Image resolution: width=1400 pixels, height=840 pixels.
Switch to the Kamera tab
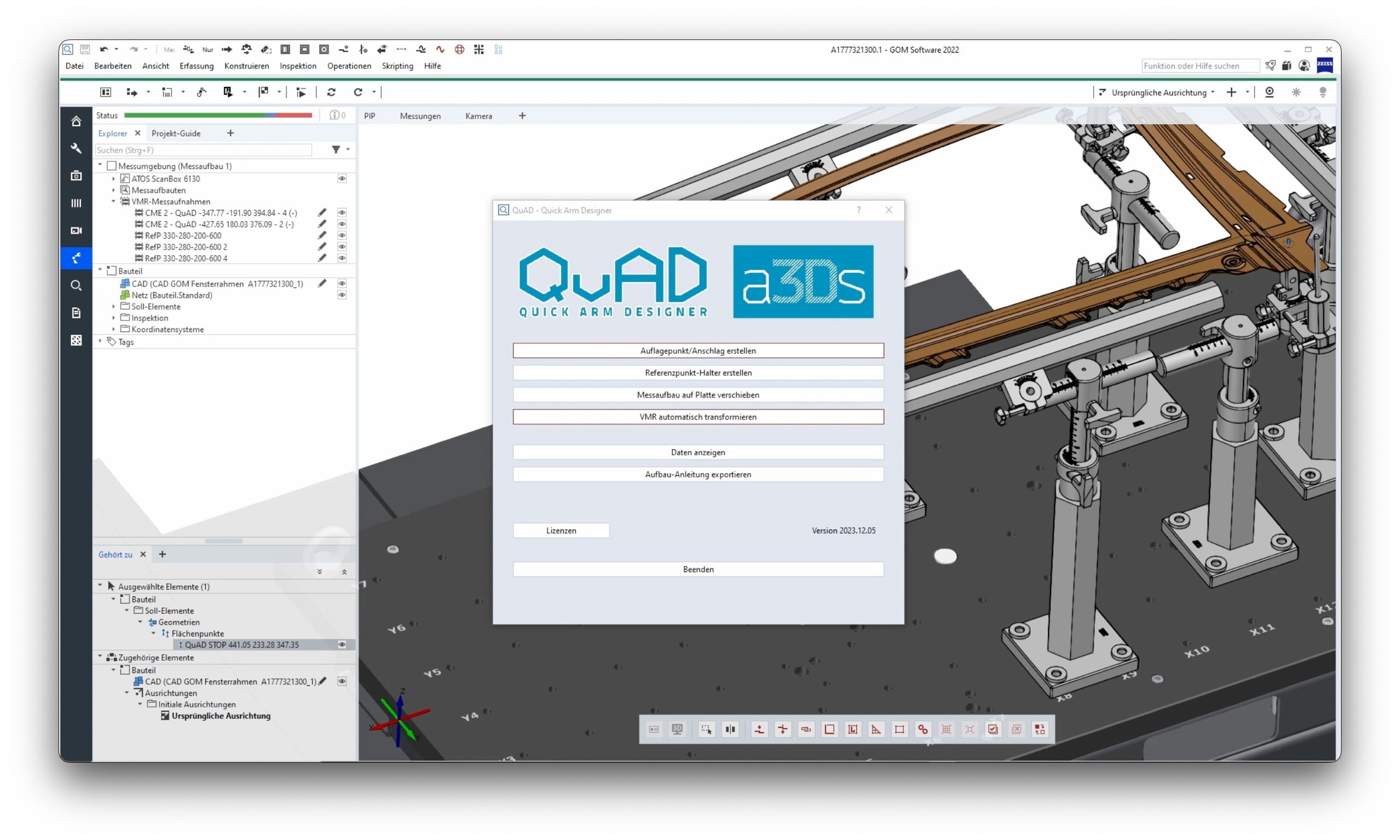pos(479,115)
